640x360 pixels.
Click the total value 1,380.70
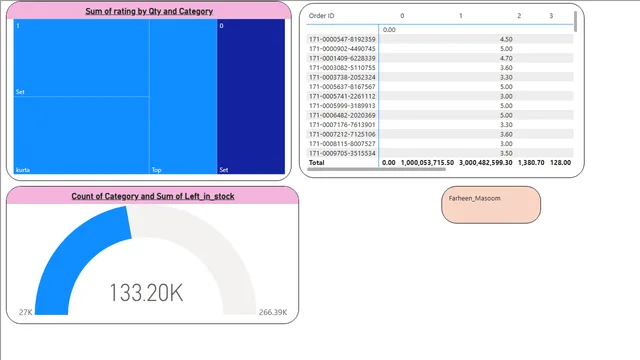tap(531, 162)
